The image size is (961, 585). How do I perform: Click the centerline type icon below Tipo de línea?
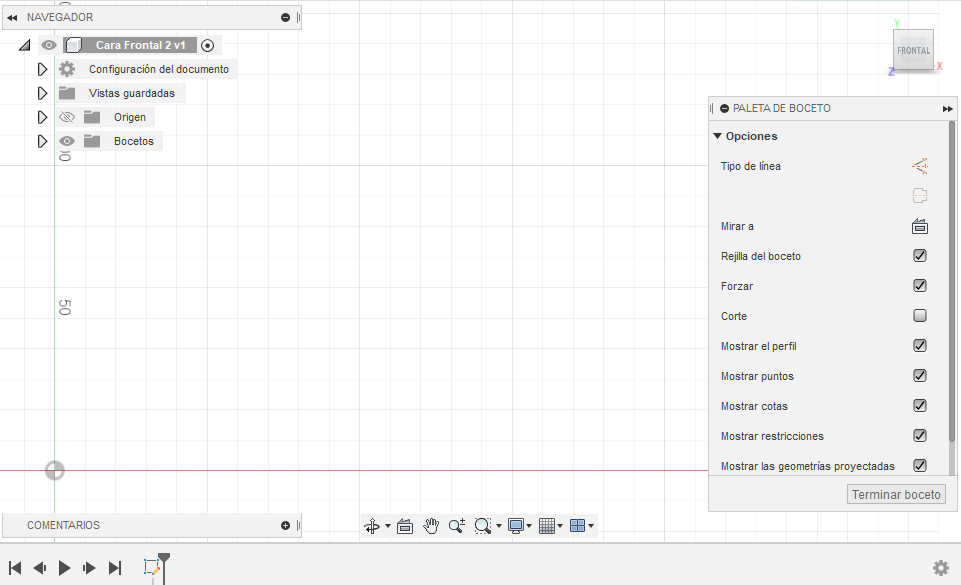(x=920, y=196)
